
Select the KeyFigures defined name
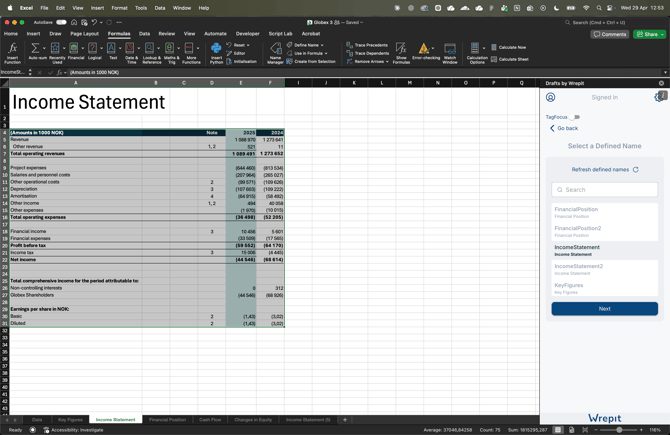click(605, 288)
